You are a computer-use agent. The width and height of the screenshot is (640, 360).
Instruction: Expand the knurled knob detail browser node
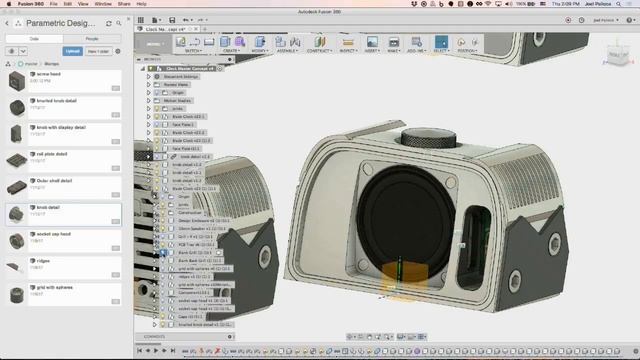(155, 325)
